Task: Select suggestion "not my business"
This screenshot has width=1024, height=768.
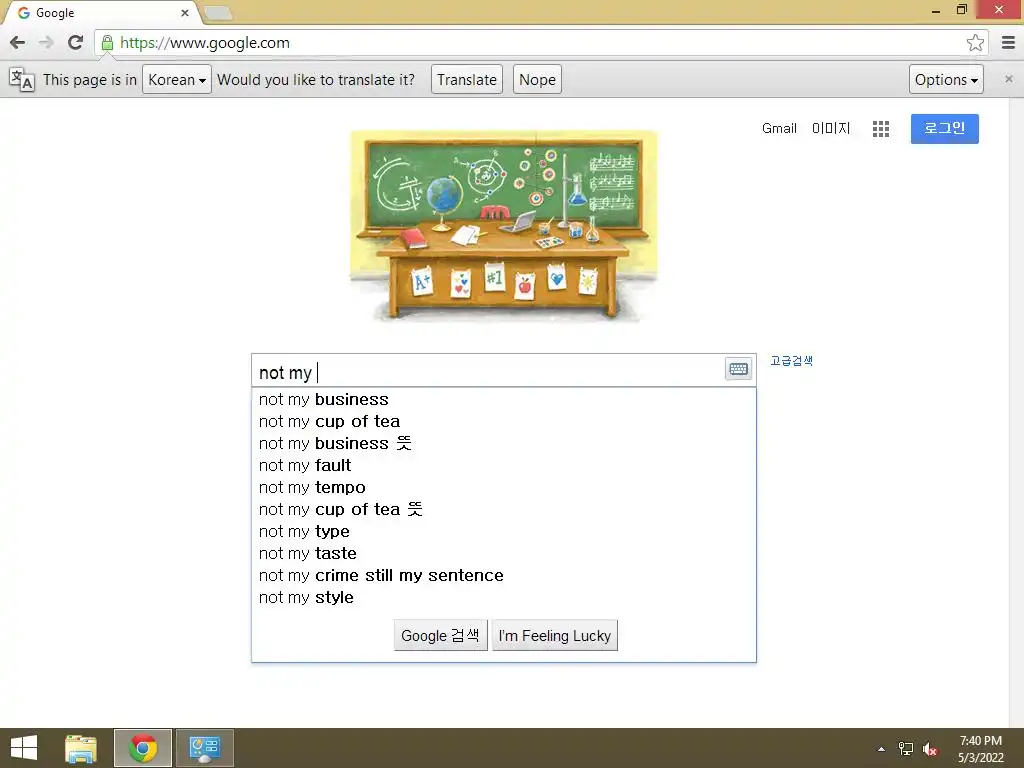Action: click(x=504, y=399)
